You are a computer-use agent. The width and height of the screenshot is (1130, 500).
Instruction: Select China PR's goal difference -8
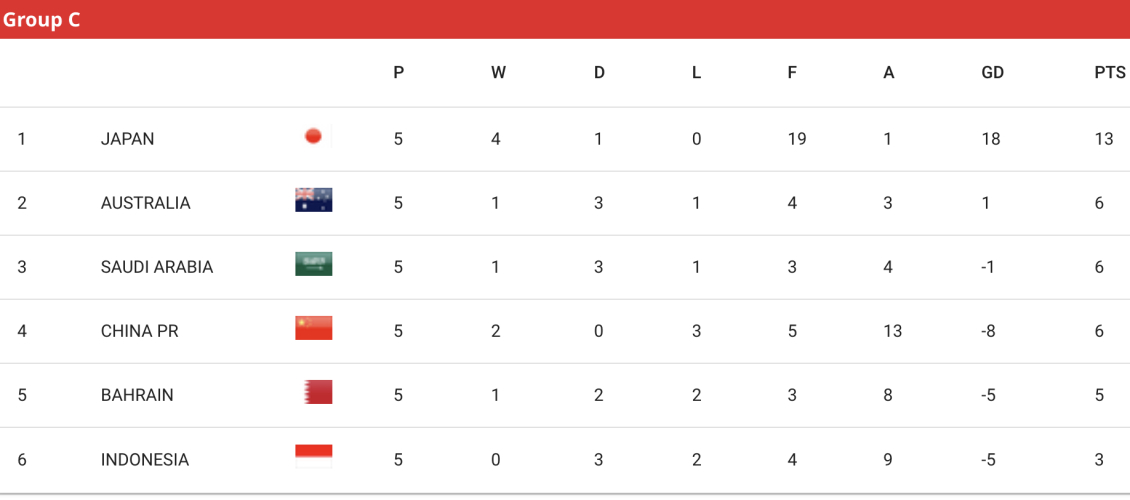pos(991,331)
